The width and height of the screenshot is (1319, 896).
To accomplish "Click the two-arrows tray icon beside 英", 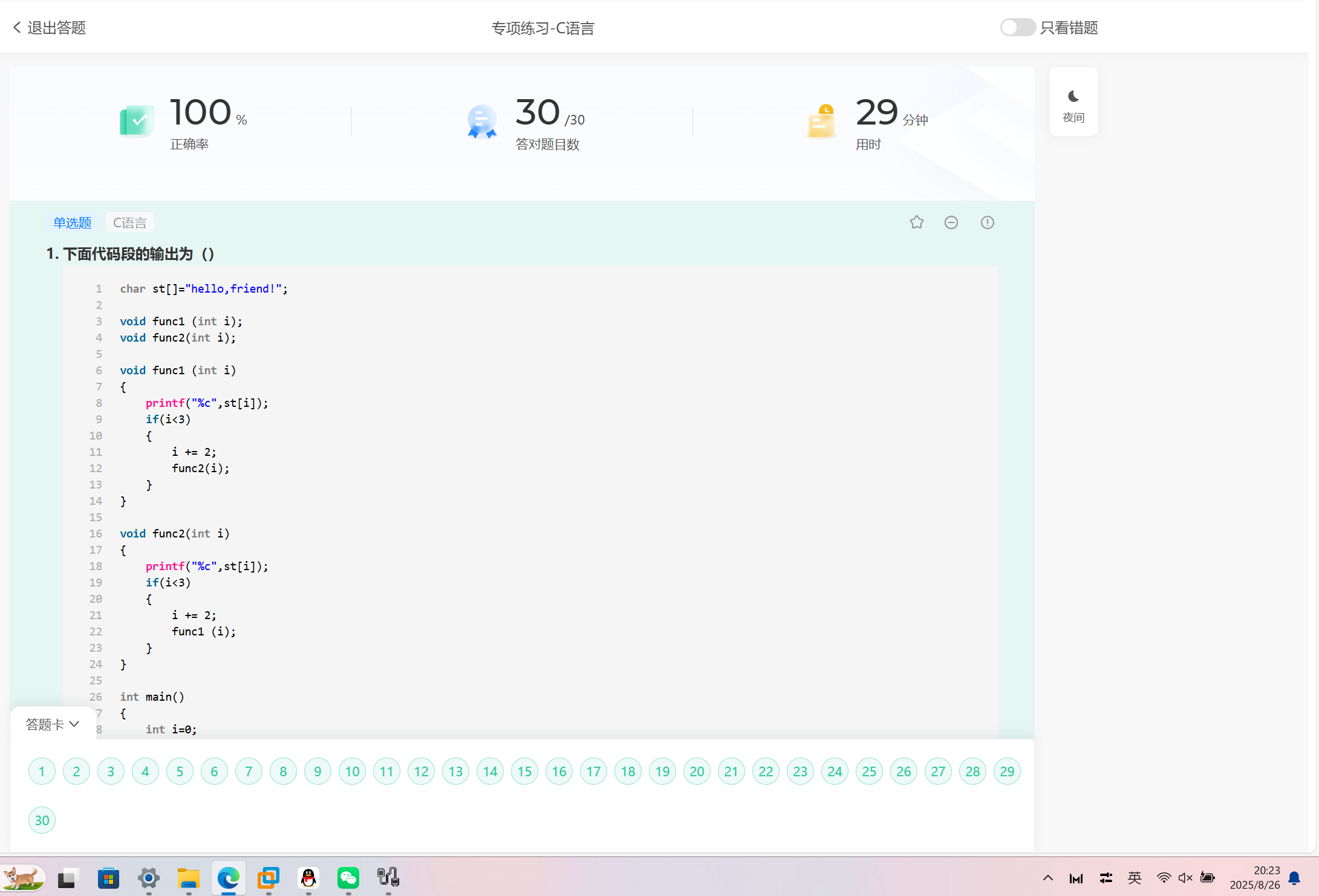I will tap(1106, 878).
